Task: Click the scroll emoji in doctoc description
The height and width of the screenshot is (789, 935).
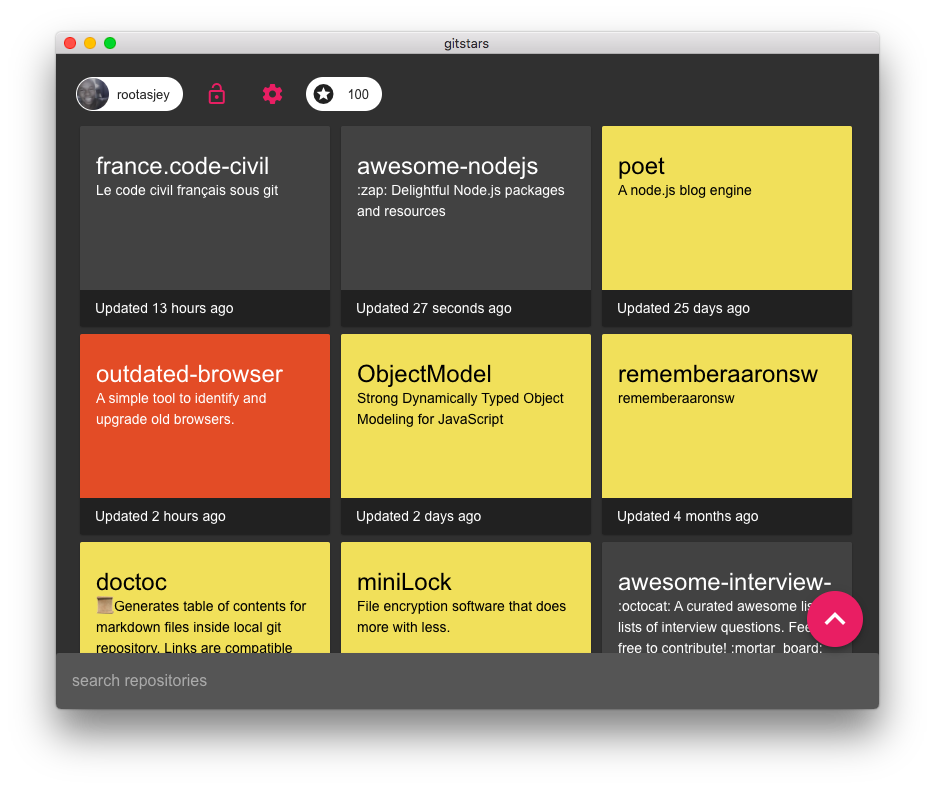Action: coord(105,605)
